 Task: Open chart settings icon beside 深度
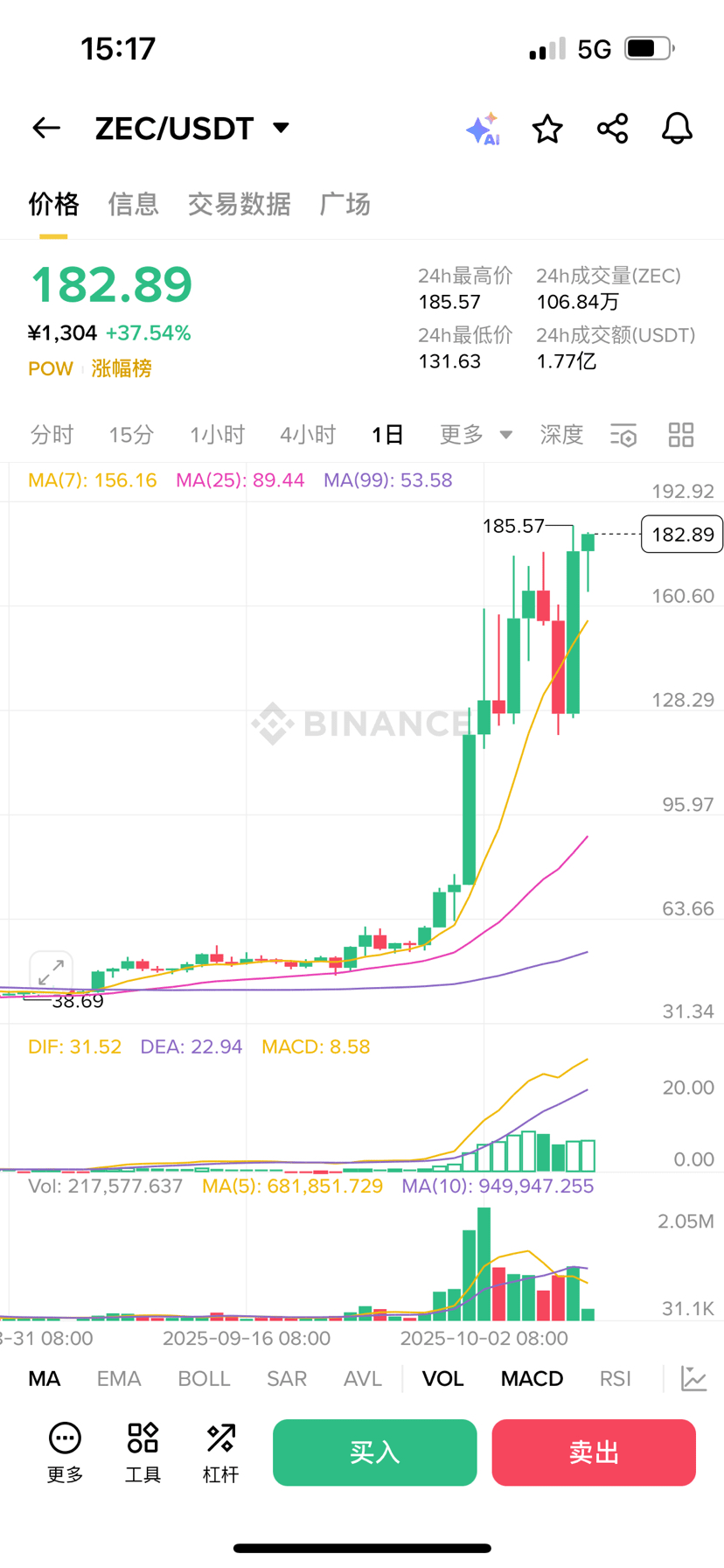pos(623,435)
